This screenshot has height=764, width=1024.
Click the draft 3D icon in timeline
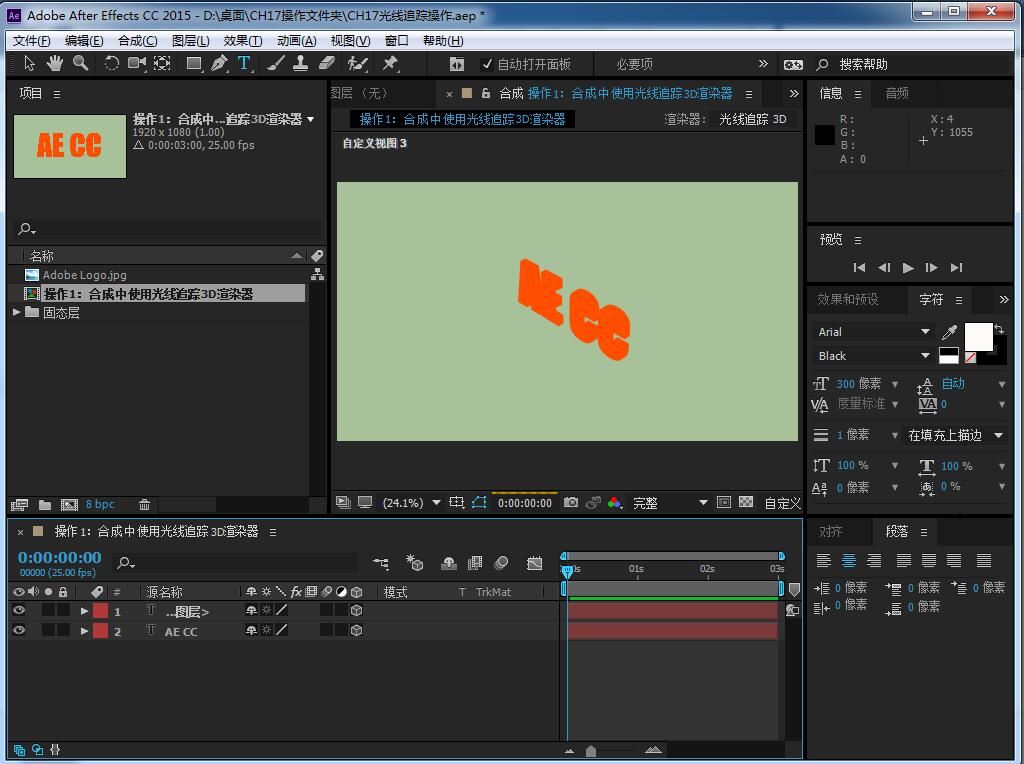click(x=414, y=562)
